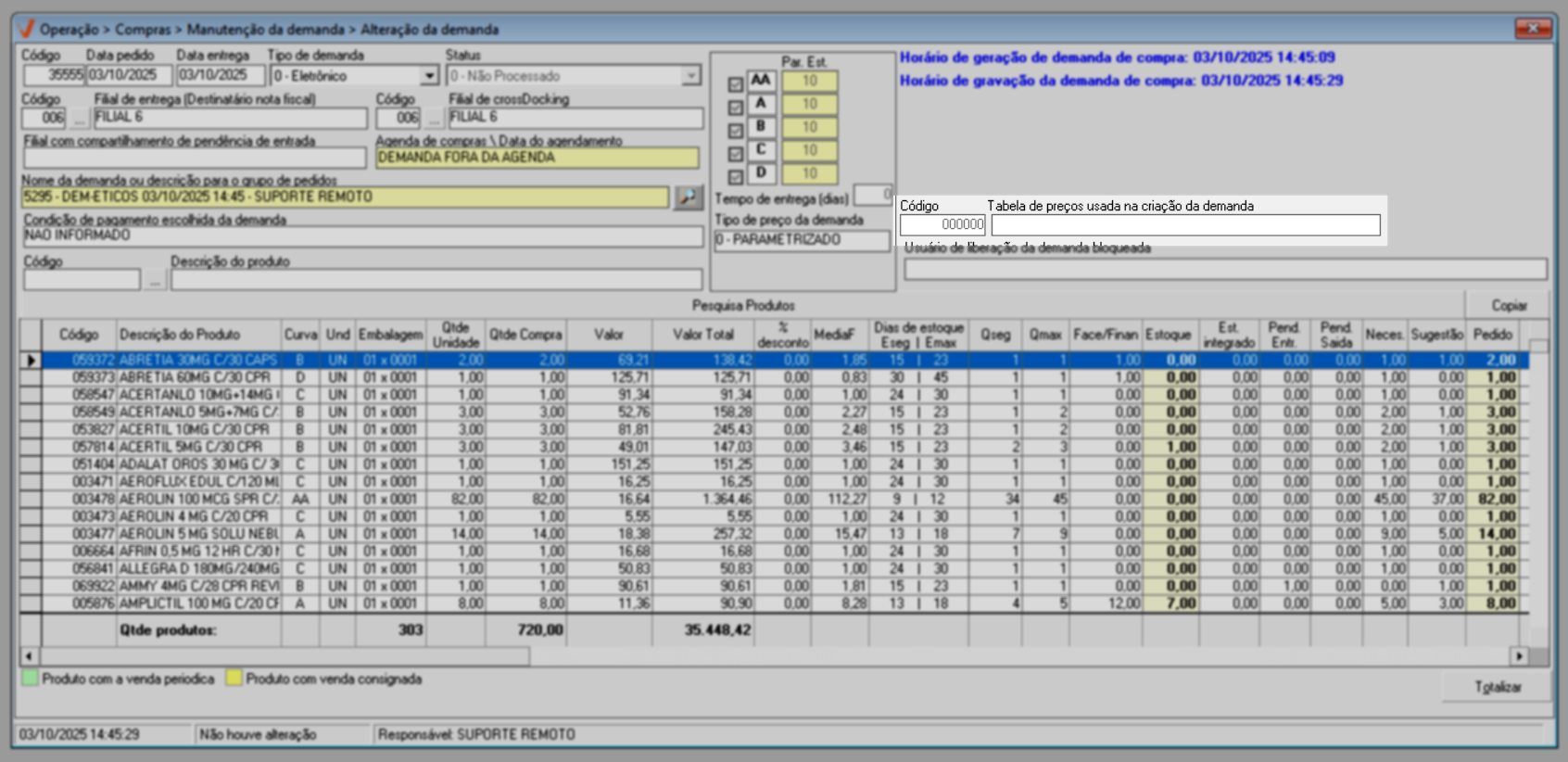Click the search binoculars icon beside demand name

coord(688,197)
